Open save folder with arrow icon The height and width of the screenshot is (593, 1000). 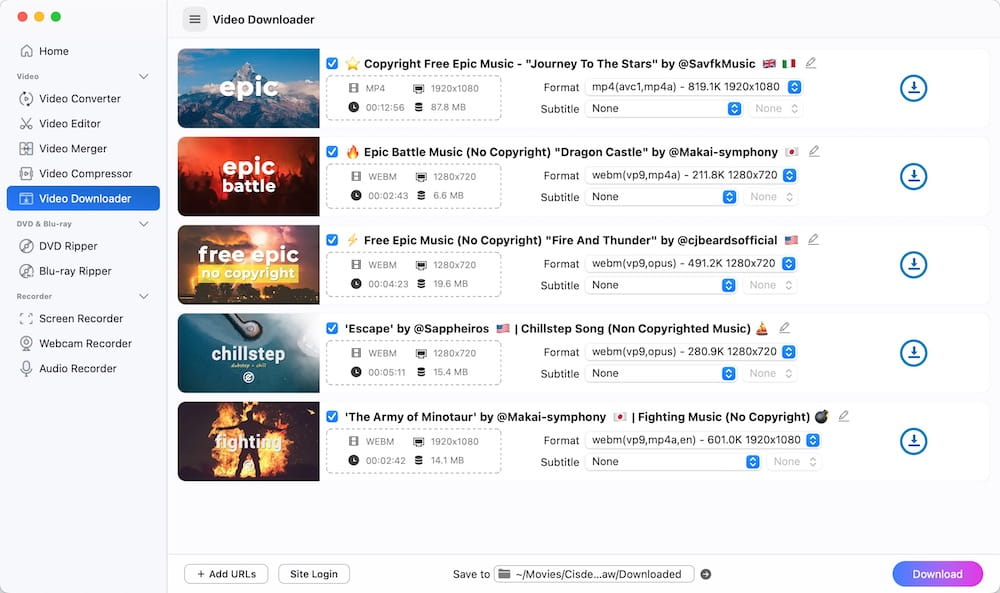[x=705, y=574]
